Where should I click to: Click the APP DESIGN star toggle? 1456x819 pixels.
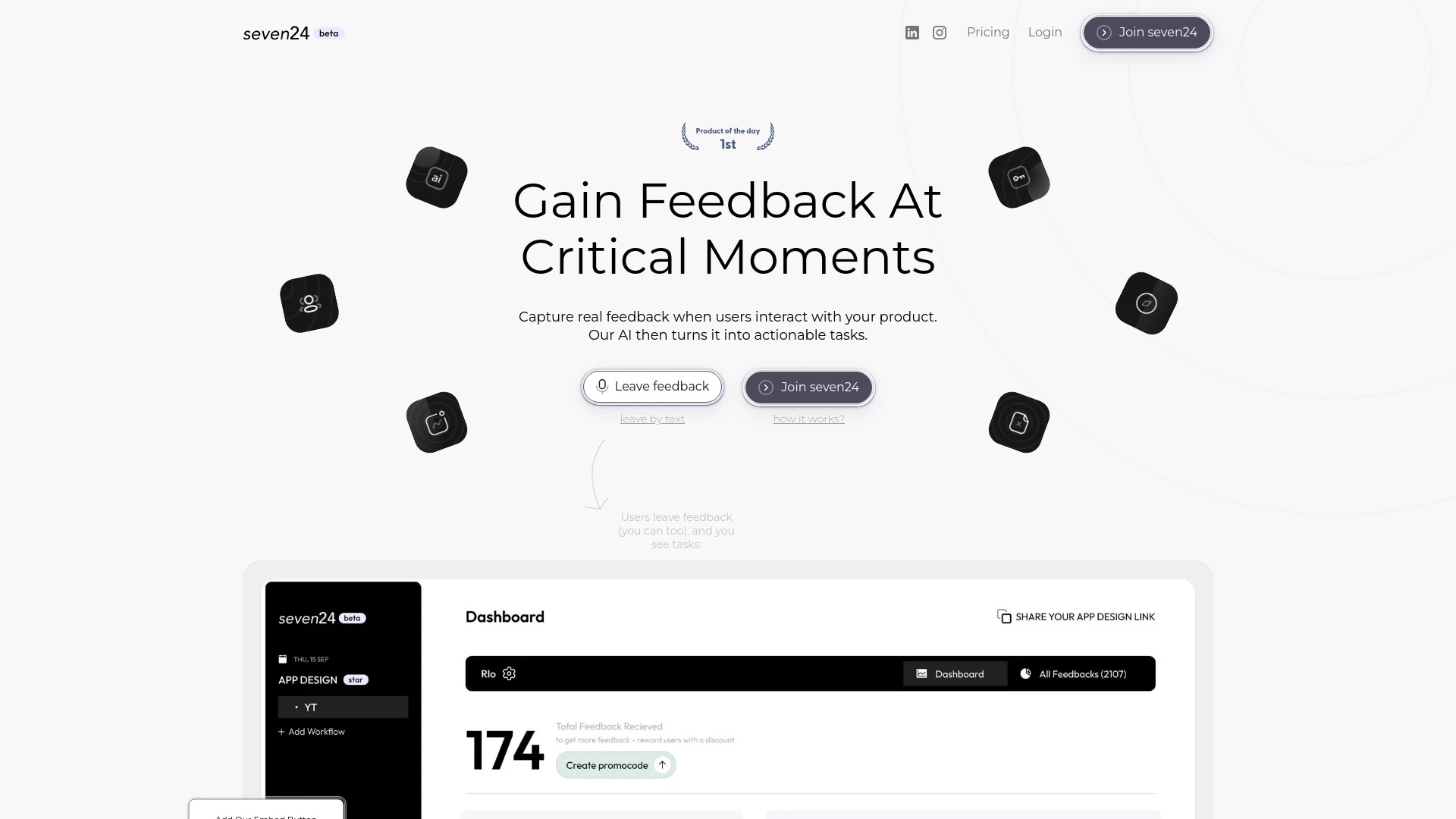click(x=354, y=680)
